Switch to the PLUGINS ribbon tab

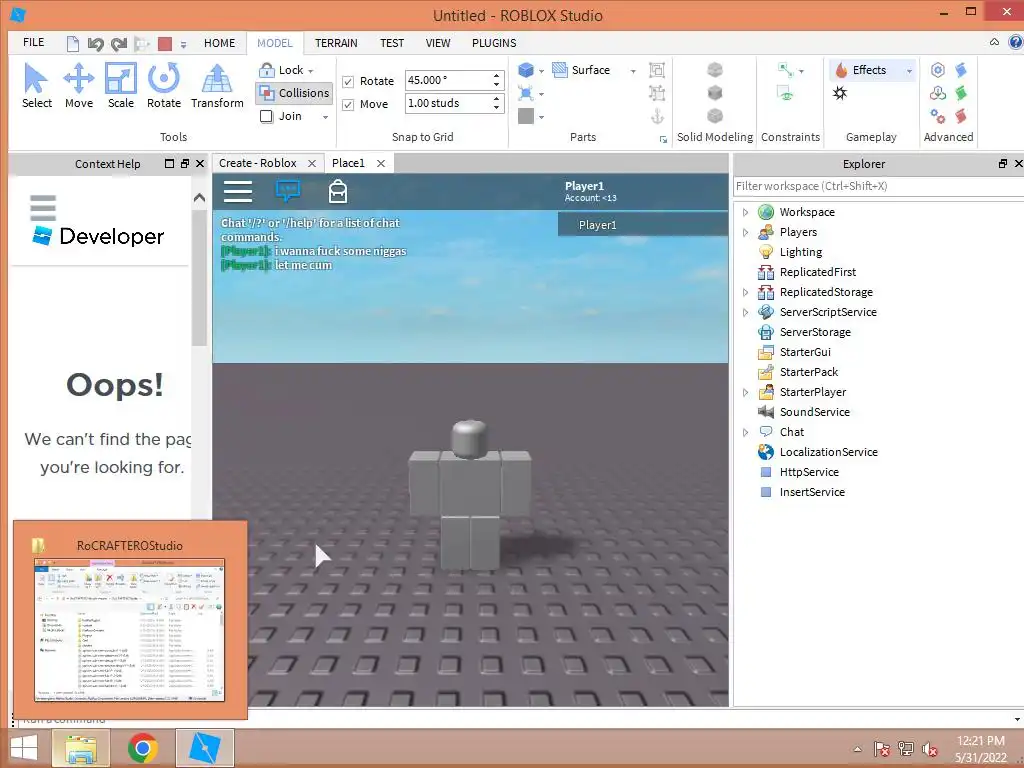(494, 43)
